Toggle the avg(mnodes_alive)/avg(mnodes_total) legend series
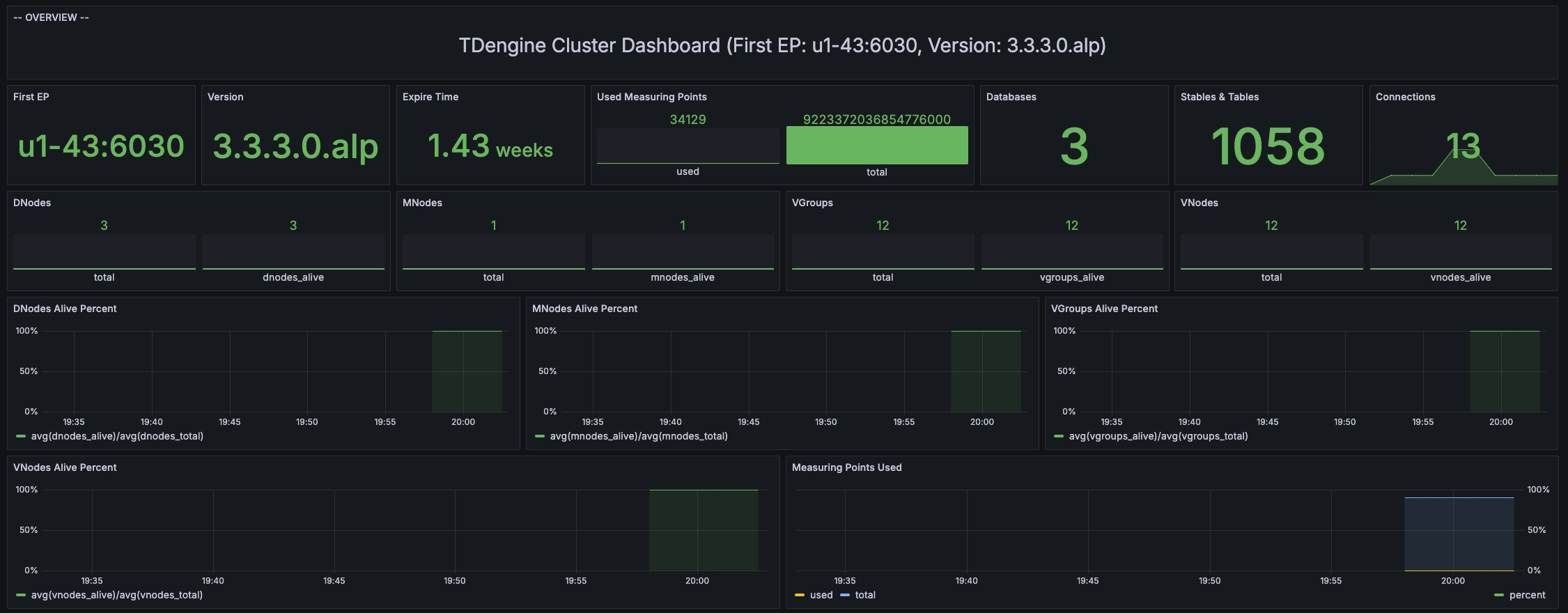The width and height of the screenshot is (1568, 613). click(x=638, y=436)
